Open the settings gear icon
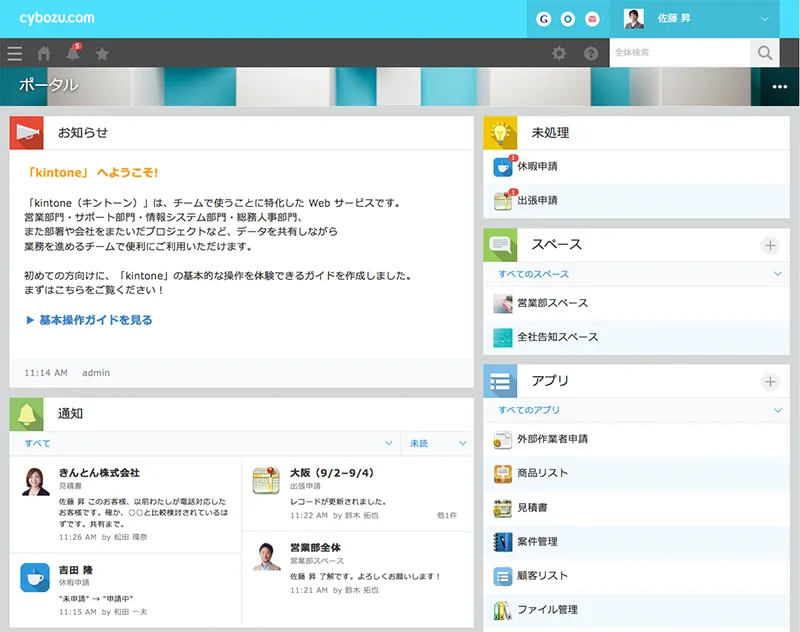This screenshot has width=800, height=632. click(x=558, y=54)
